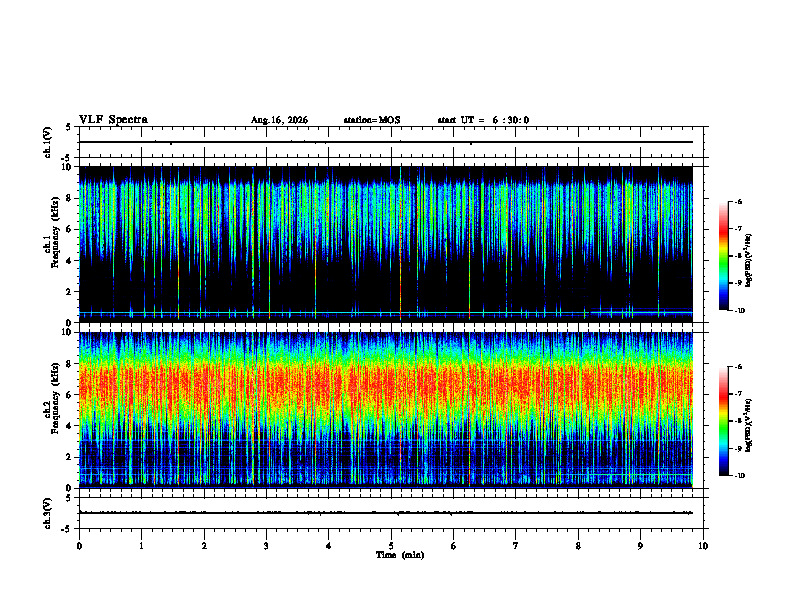The image size is (792, 612).
Task: Click the ch.1 color bar PSD unit label
Action: pos(749,261)
